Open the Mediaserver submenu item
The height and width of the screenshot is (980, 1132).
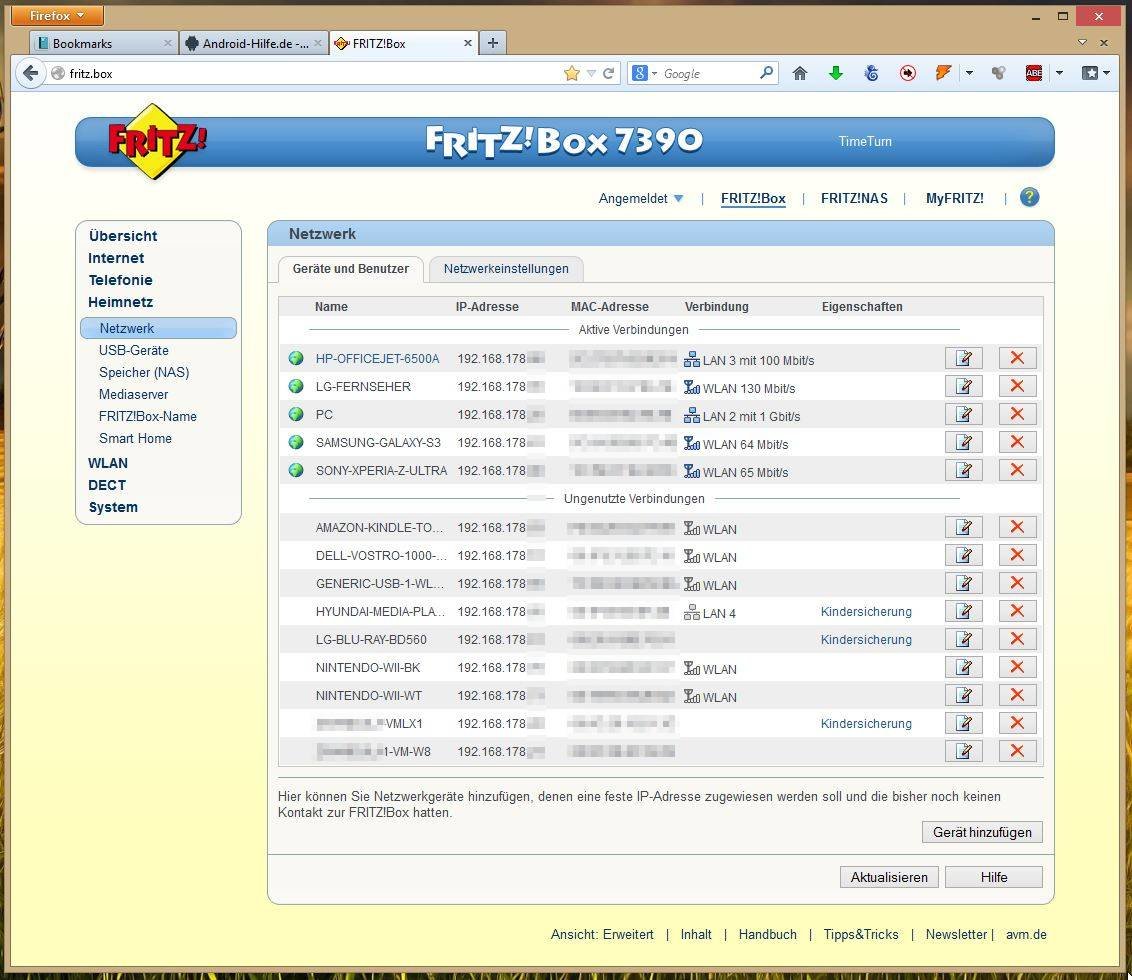(x=134, y=394)
